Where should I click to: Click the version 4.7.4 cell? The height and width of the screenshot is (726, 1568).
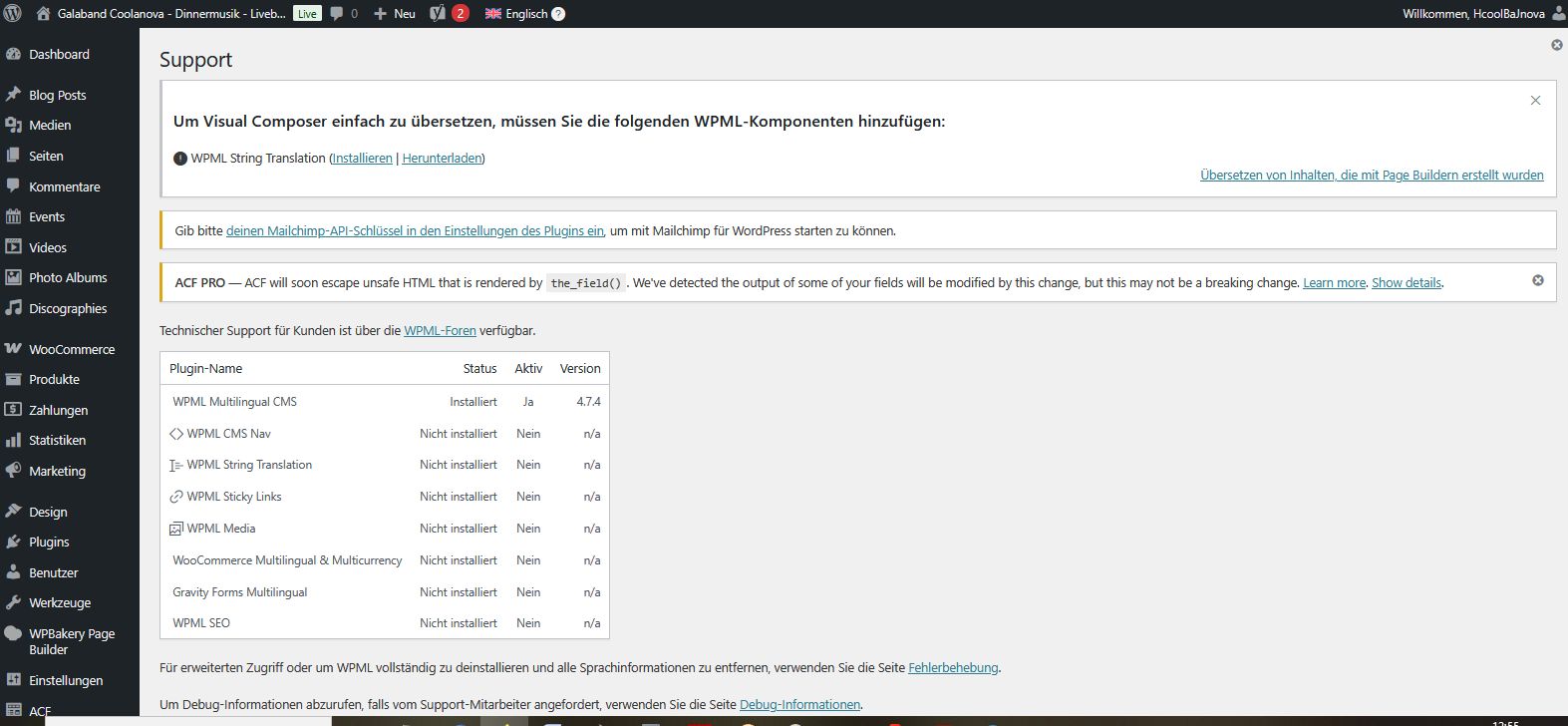[x=588, y=402]
